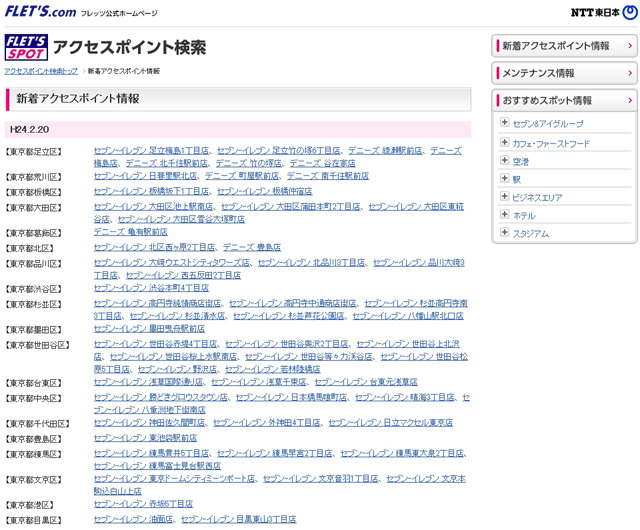
Task: Open セブン-イレブン 浅草千束店 link
Action: tap(259, 382)
